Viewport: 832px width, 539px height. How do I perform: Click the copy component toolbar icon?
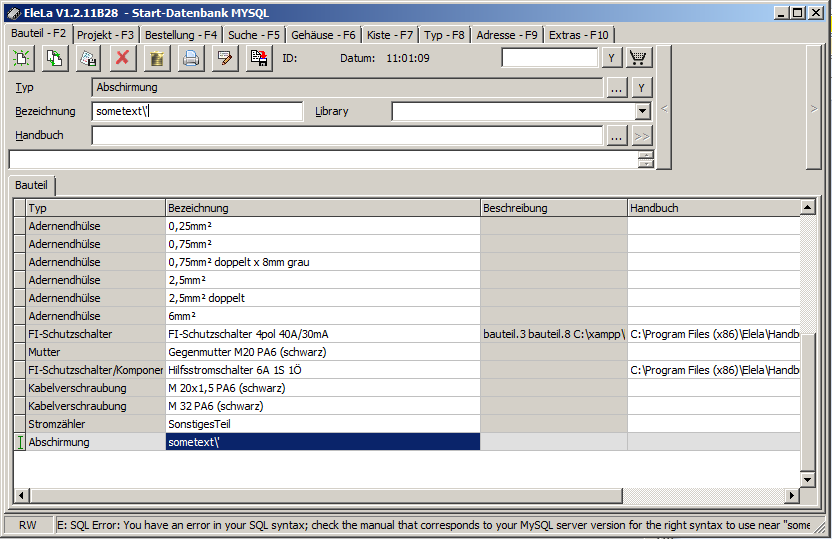pyautogui.click(x=55, y=58)
